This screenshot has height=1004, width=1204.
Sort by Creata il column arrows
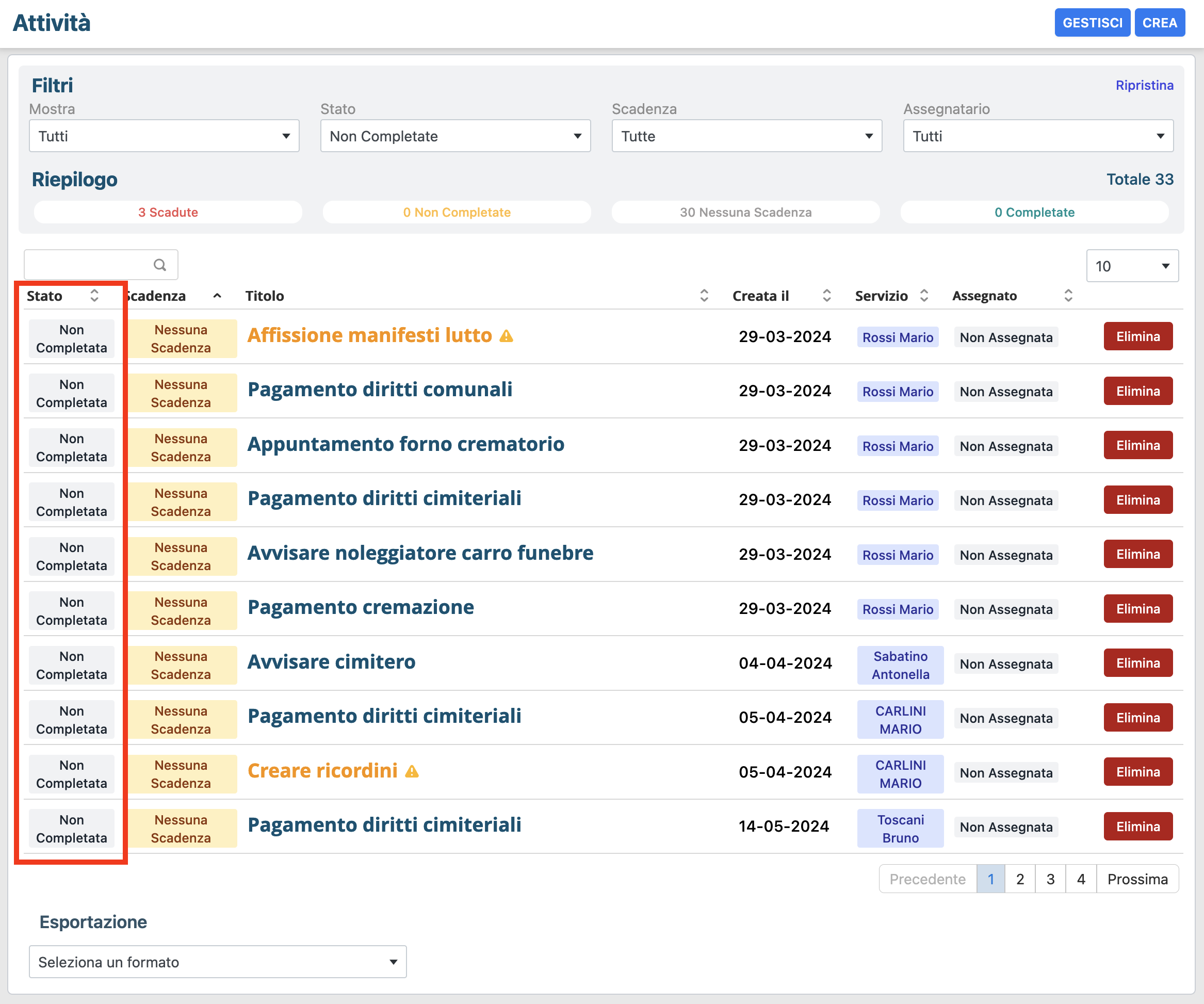[827, 296]
